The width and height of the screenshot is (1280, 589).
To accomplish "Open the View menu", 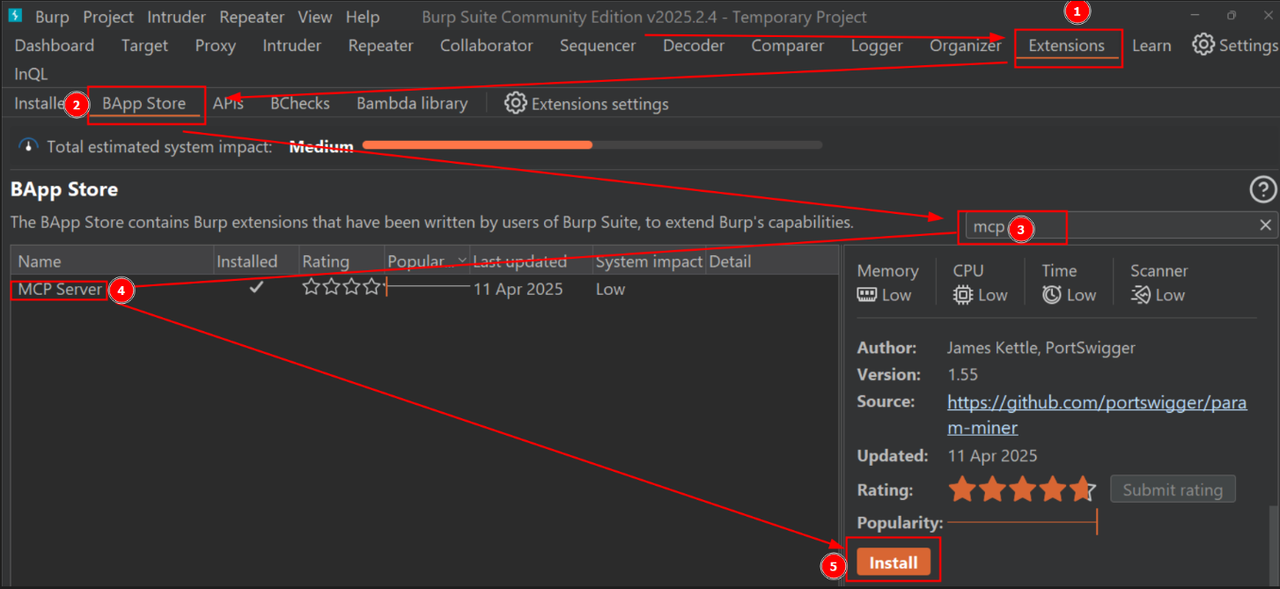I will click(x=315, y=17).
